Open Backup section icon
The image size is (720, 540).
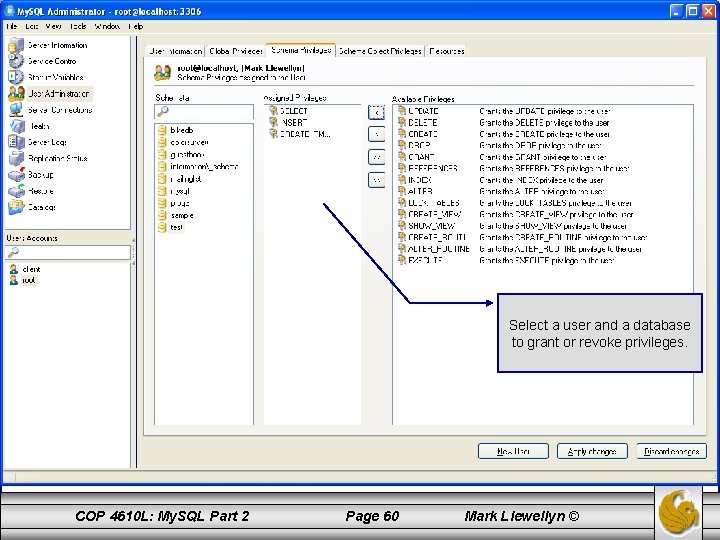tap(16, 174)
